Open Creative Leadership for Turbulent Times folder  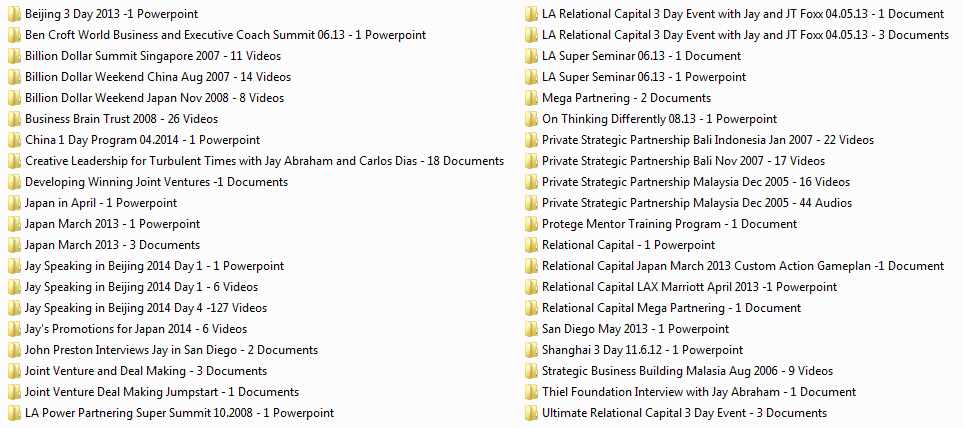[257, 161]
